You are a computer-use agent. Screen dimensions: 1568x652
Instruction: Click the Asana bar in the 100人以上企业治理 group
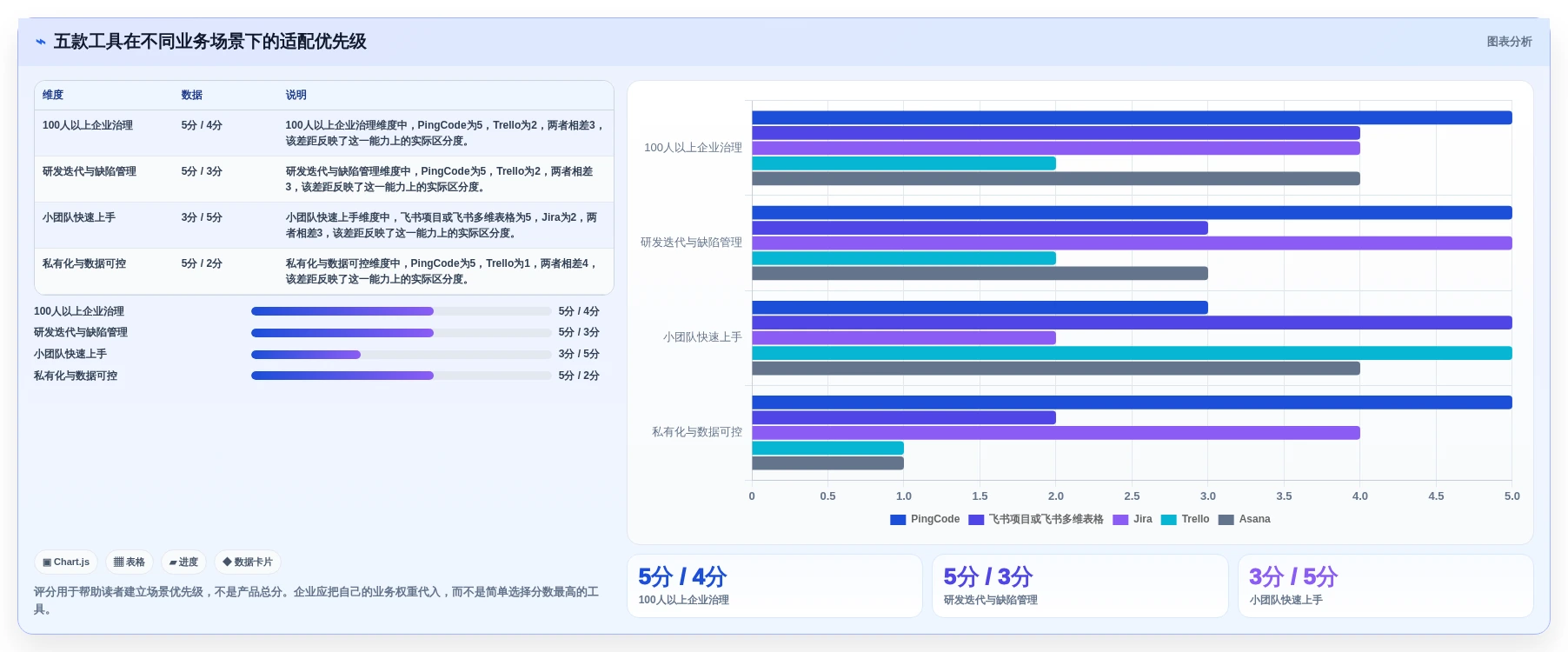(1056, 178)
